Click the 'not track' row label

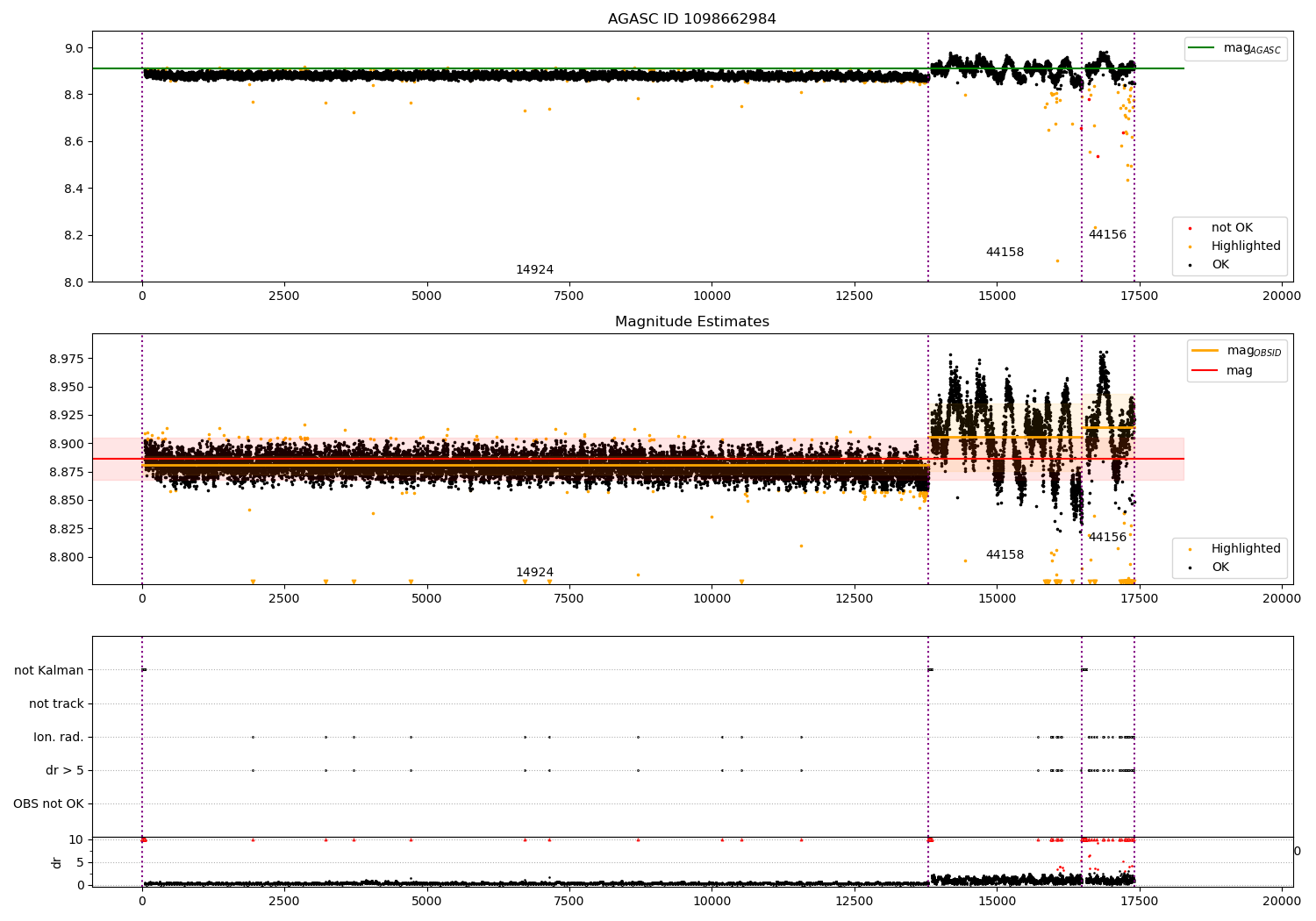pos(56,704)
